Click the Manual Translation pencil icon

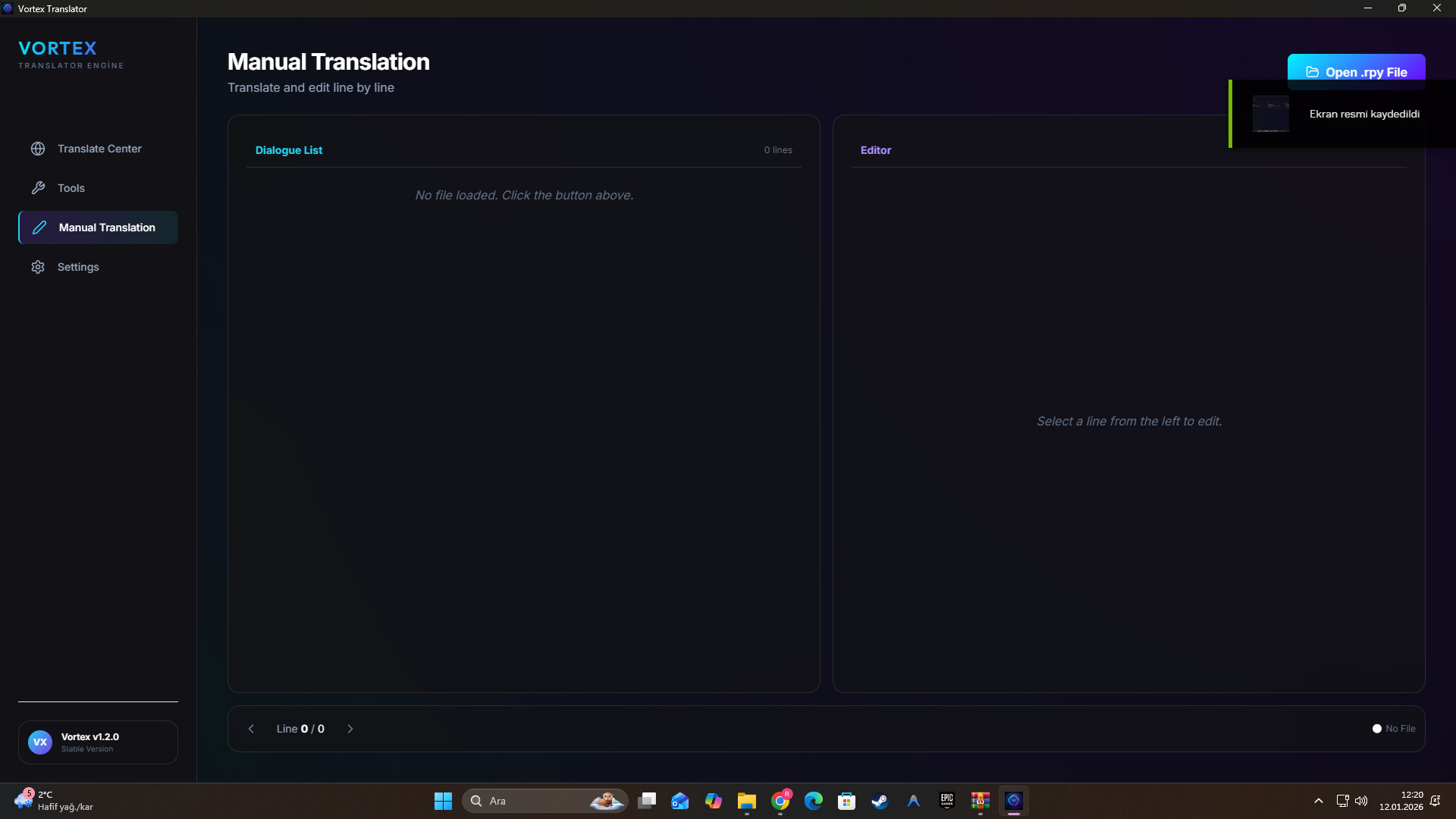tap(39, 227)
